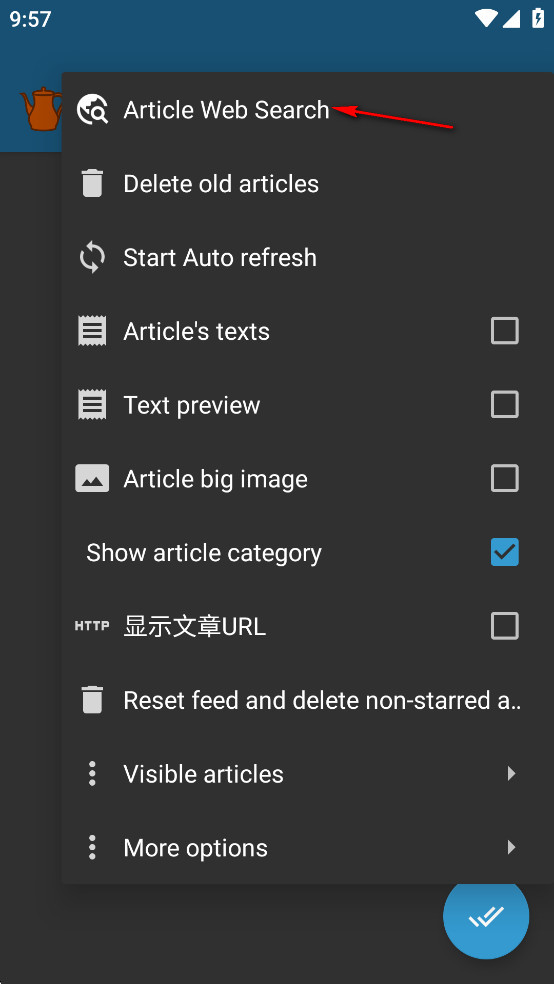This screenshot has width=554, height=984.
Task: Tap the teapot app icon
Action: coord(41,109)
